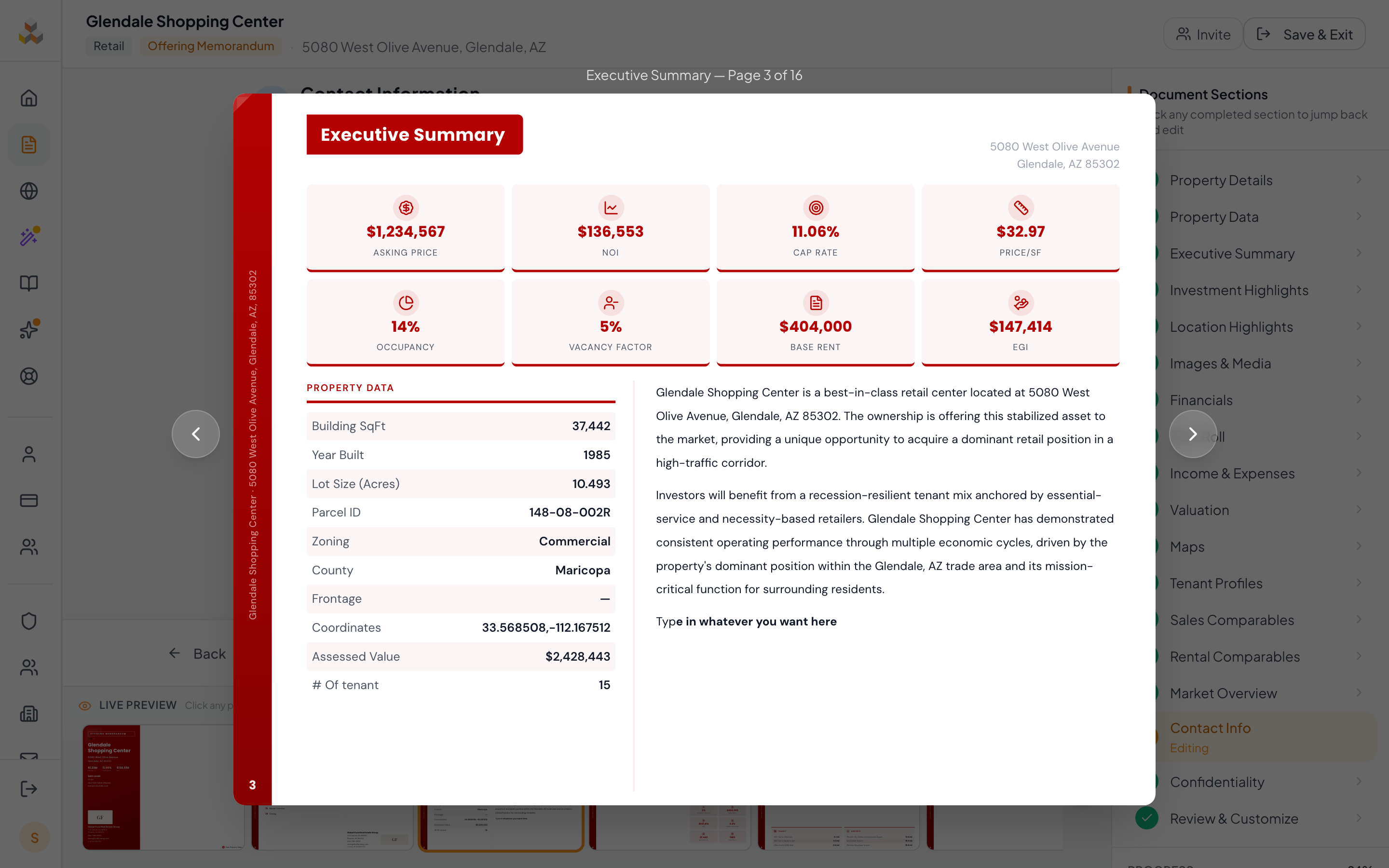
Task: Open the users icon below the shield
Action: [x=29, y=667]
